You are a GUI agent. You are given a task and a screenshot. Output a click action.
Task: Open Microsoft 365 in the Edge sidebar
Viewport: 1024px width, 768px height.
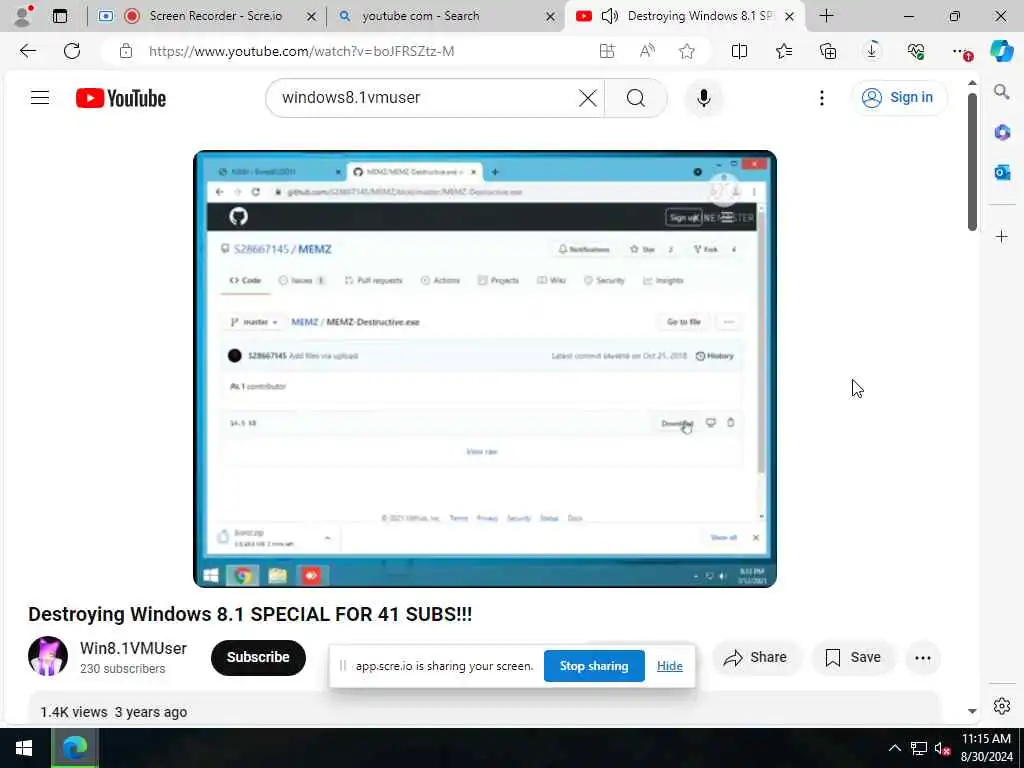[1002, 133]
